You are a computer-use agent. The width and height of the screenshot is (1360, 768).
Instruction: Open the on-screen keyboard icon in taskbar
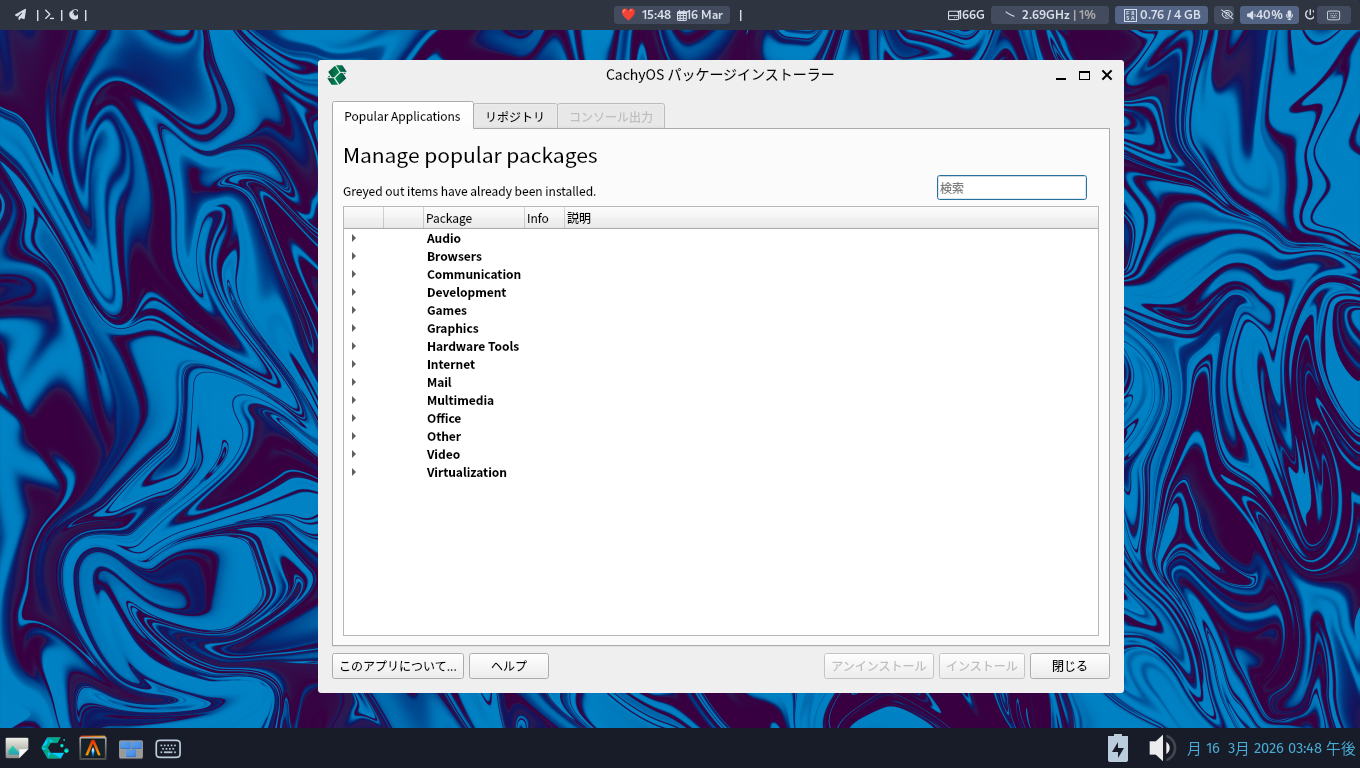pyautogui.click(x=168, y=748)
